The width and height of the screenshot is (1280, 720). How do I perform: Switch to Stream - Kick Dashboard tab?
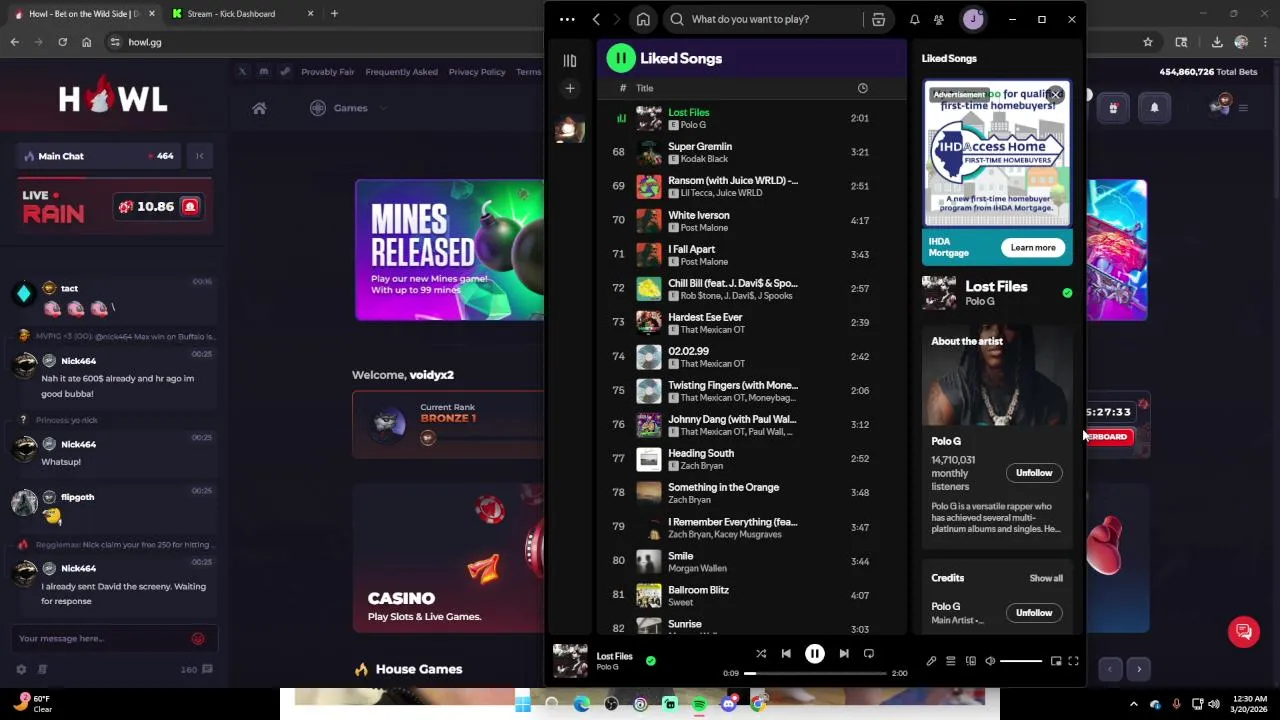pyautogui.click(x=243, y=14)
